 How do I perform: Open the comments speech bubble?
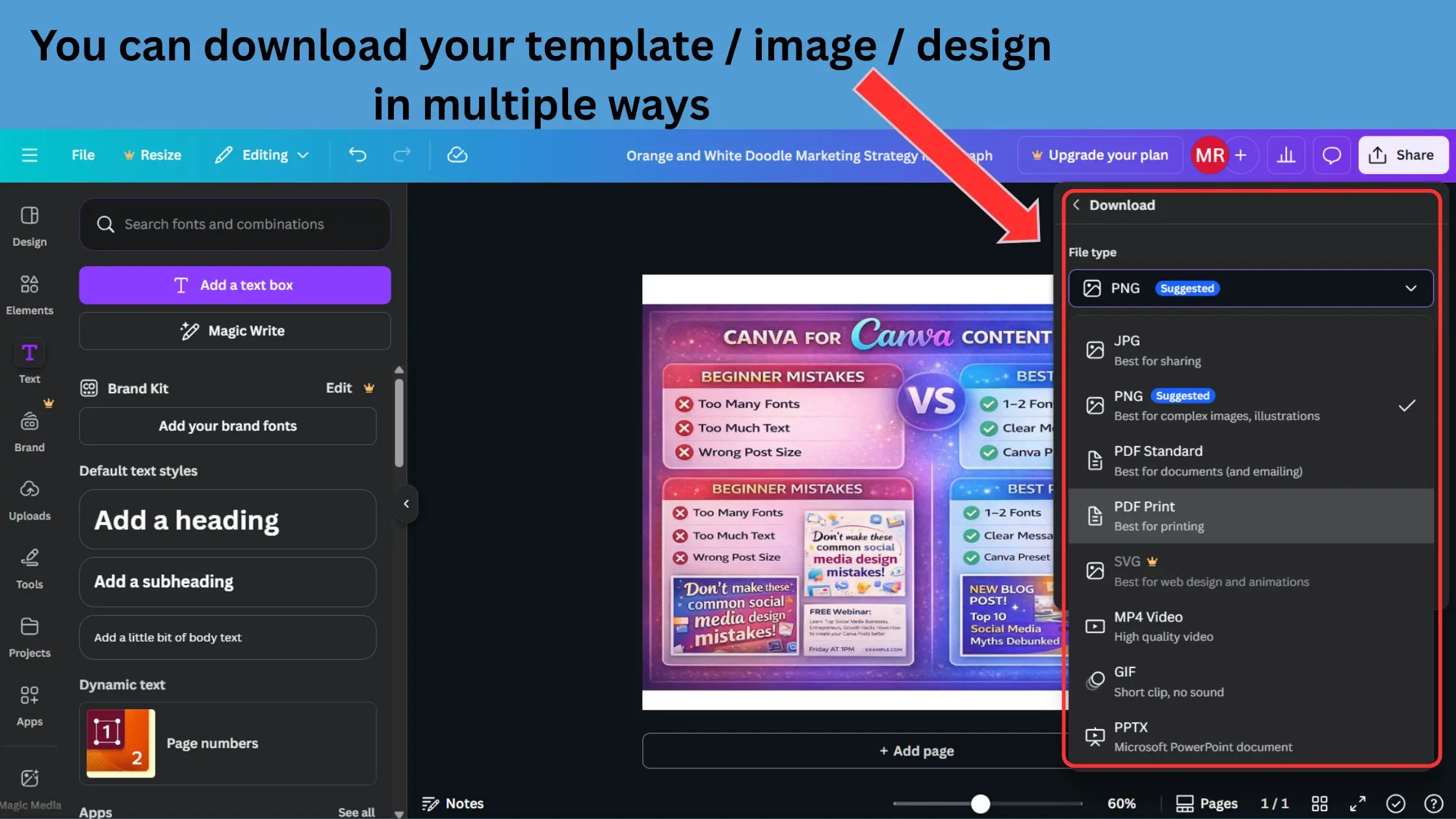1331,155
